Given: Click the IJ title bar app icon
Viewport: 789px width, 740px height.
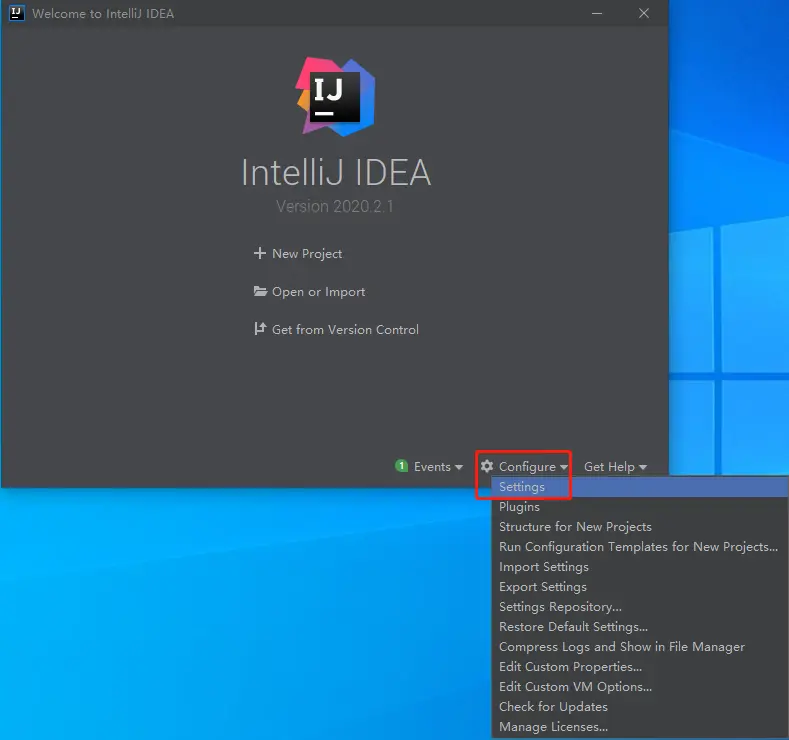Looking at the screenshot, I should tap(17, 14).
